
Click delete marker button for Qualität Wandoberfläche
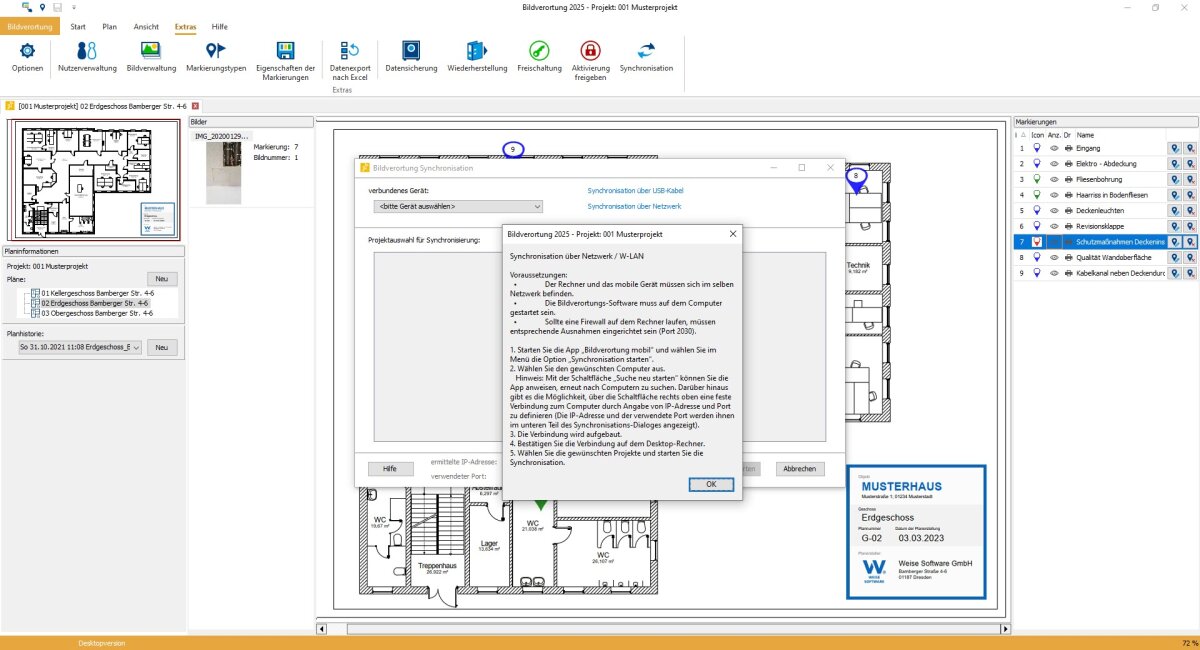[1190, 257]
